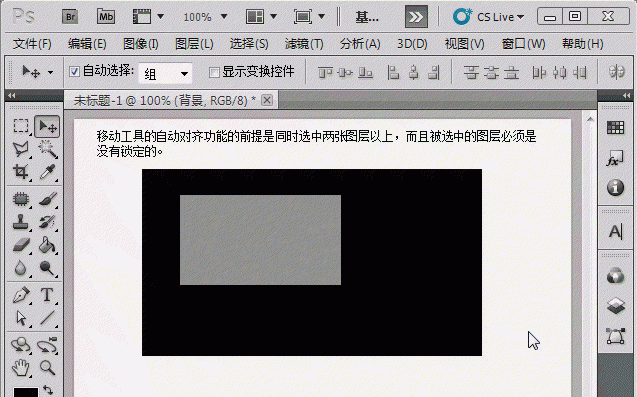
Task: Open Mini Bridge via the Mb icon
Action: click(x=106, y=17)
